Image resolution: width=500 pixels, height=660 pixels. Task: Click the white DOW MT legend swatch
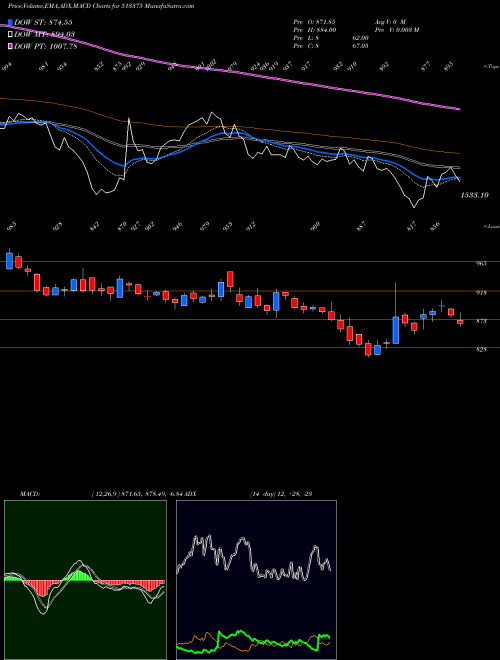tap(10, 34)
